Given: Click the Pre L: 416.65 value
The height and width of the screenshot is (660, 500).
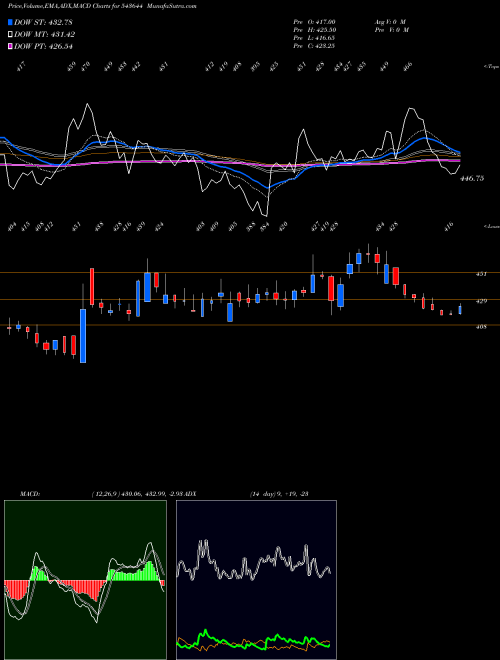Looking at the screenshot, I should click(x=314, y=38).
